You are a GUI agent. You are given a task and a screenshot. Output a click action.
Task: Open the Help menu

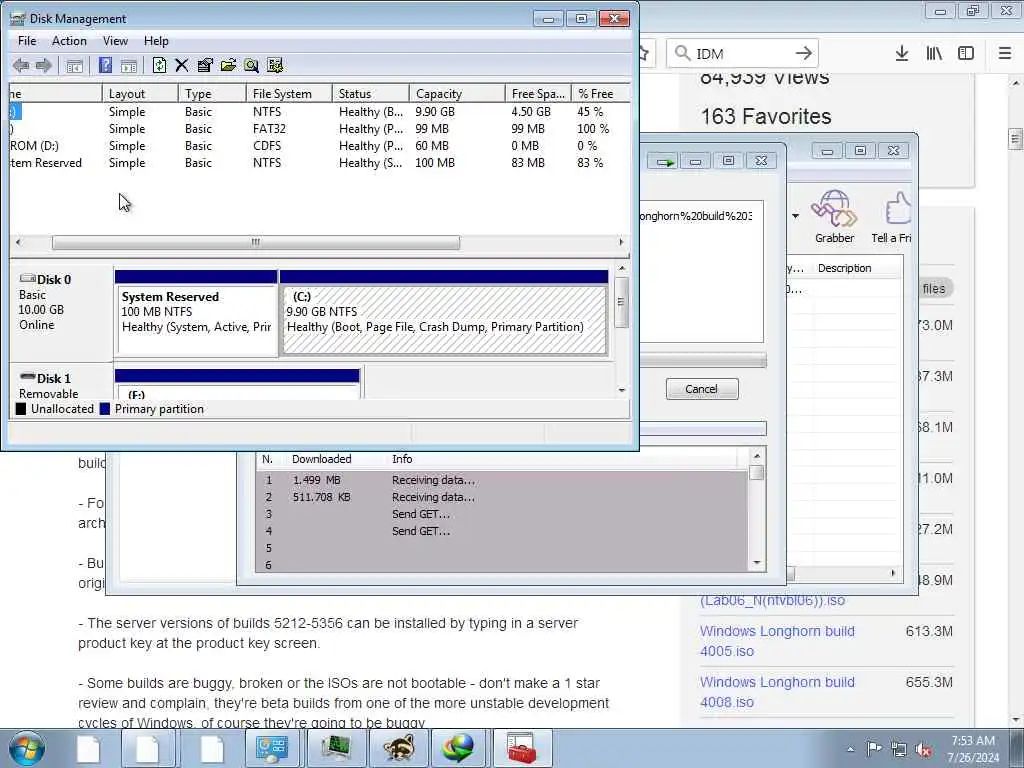tap(156, 40)
